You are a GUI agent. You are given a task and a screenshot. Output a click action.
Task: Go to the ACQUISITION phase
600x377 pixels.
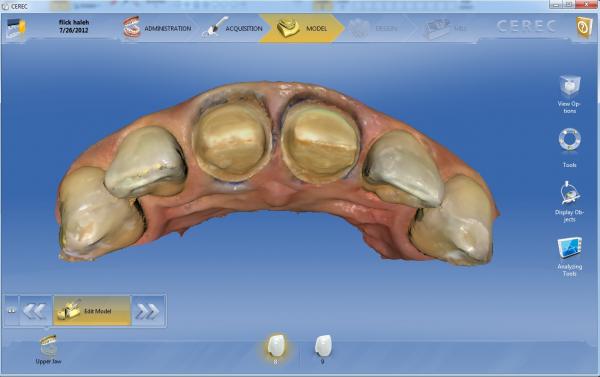click(232, 28)
